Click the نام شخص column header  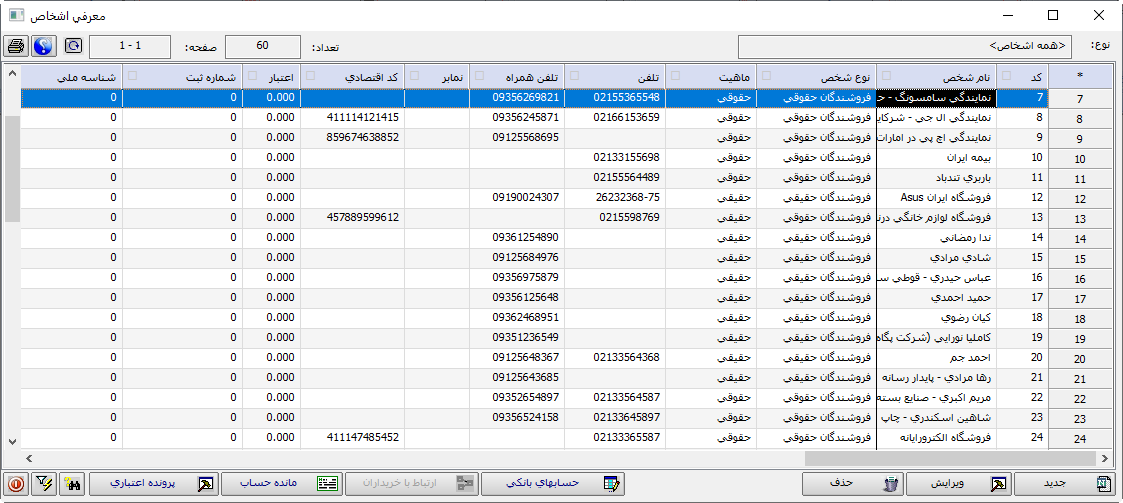pyautogui.click(x=940, y=76)
